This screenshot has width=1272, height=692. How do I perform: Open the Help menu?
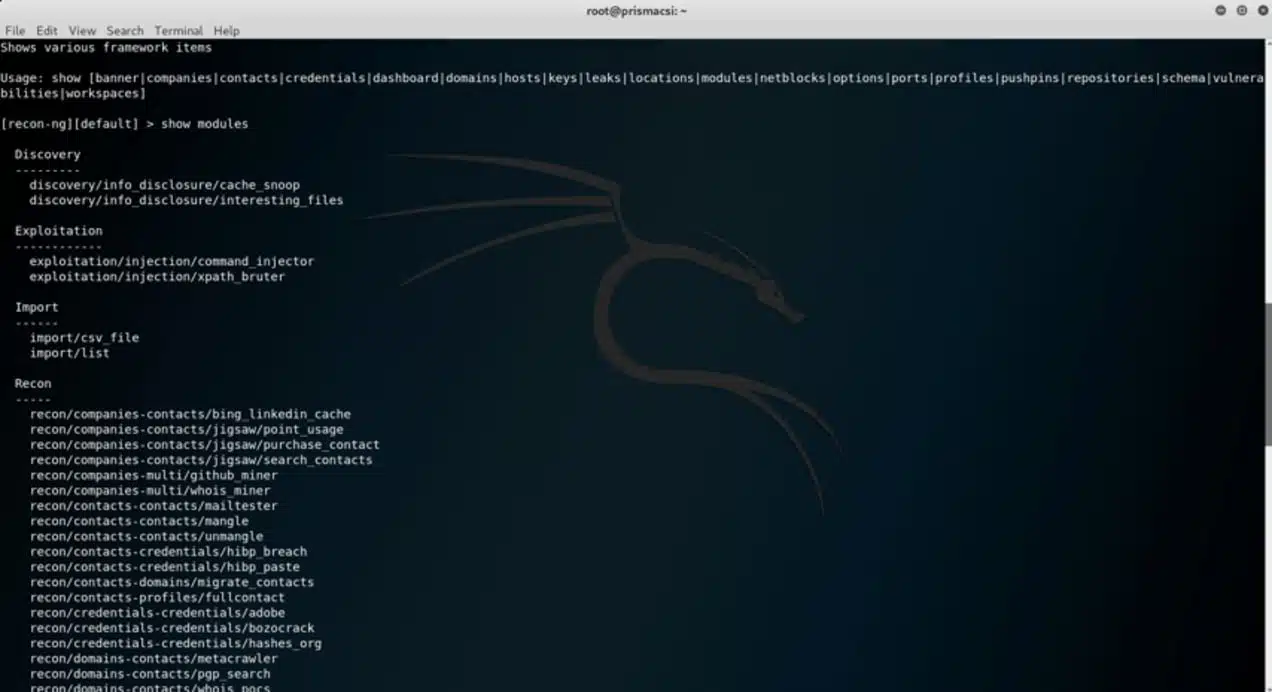(x=226, y=31)
